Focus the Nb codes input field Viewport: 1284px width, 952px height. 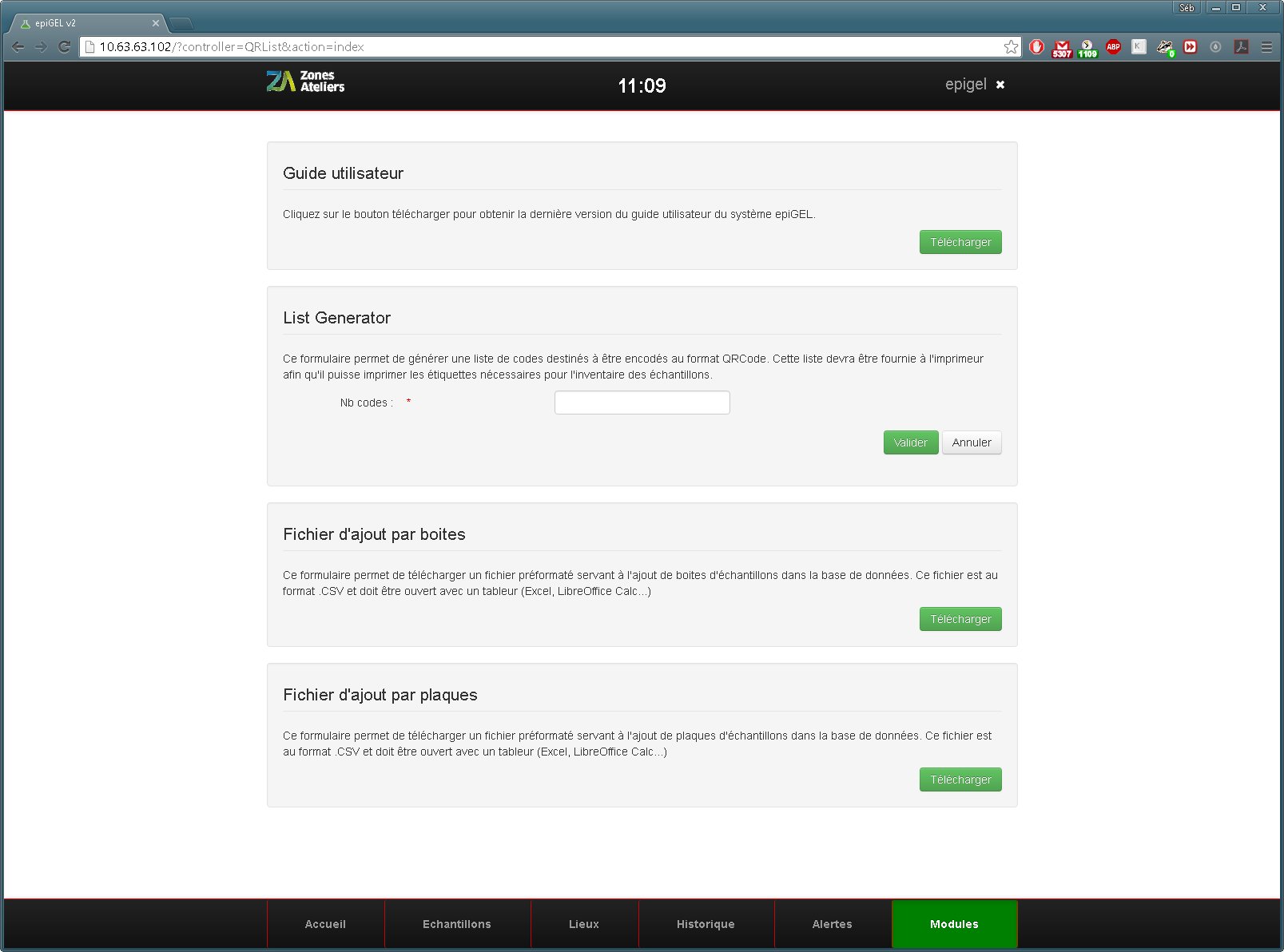(x=642, y=403)
